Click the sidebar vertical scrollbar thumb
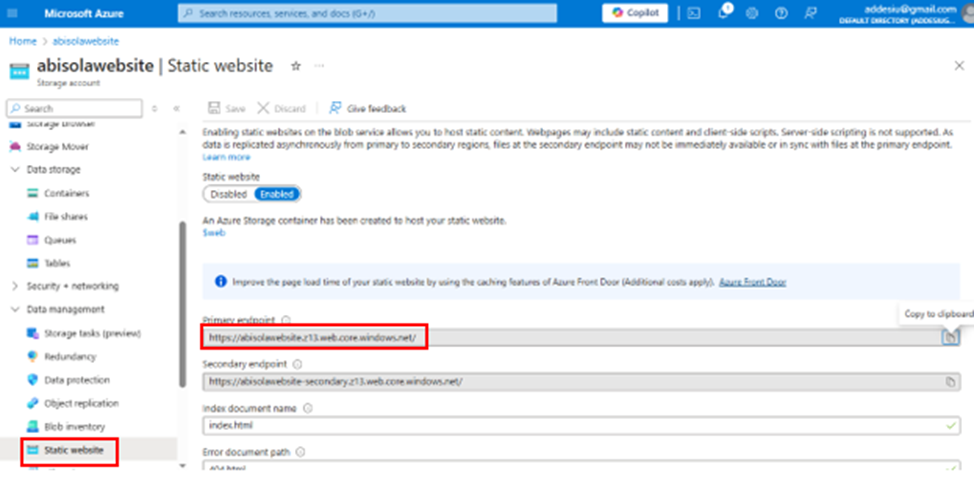The width and height of the screenshot is (974, 481). [x=182, y=305]
